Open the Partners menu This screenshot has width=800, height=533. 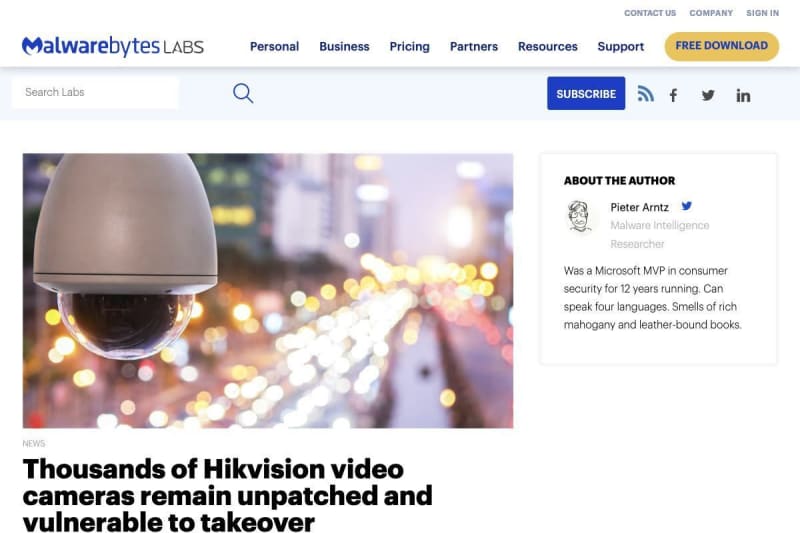[x=474, y=46]
